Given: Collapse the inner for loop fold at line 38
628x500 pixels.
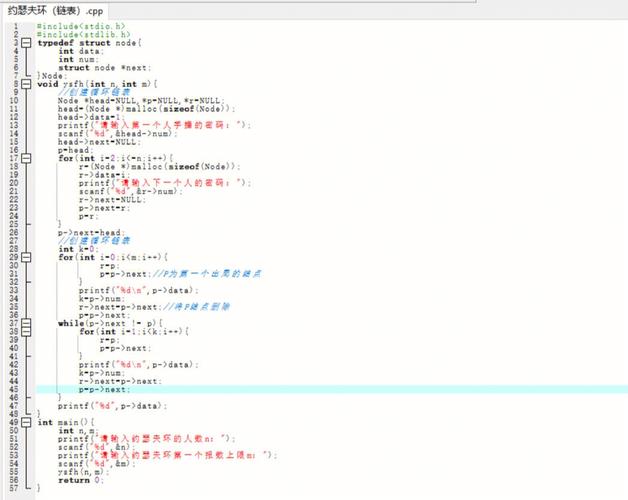Looking at the screenshot, I should point(27,331).
